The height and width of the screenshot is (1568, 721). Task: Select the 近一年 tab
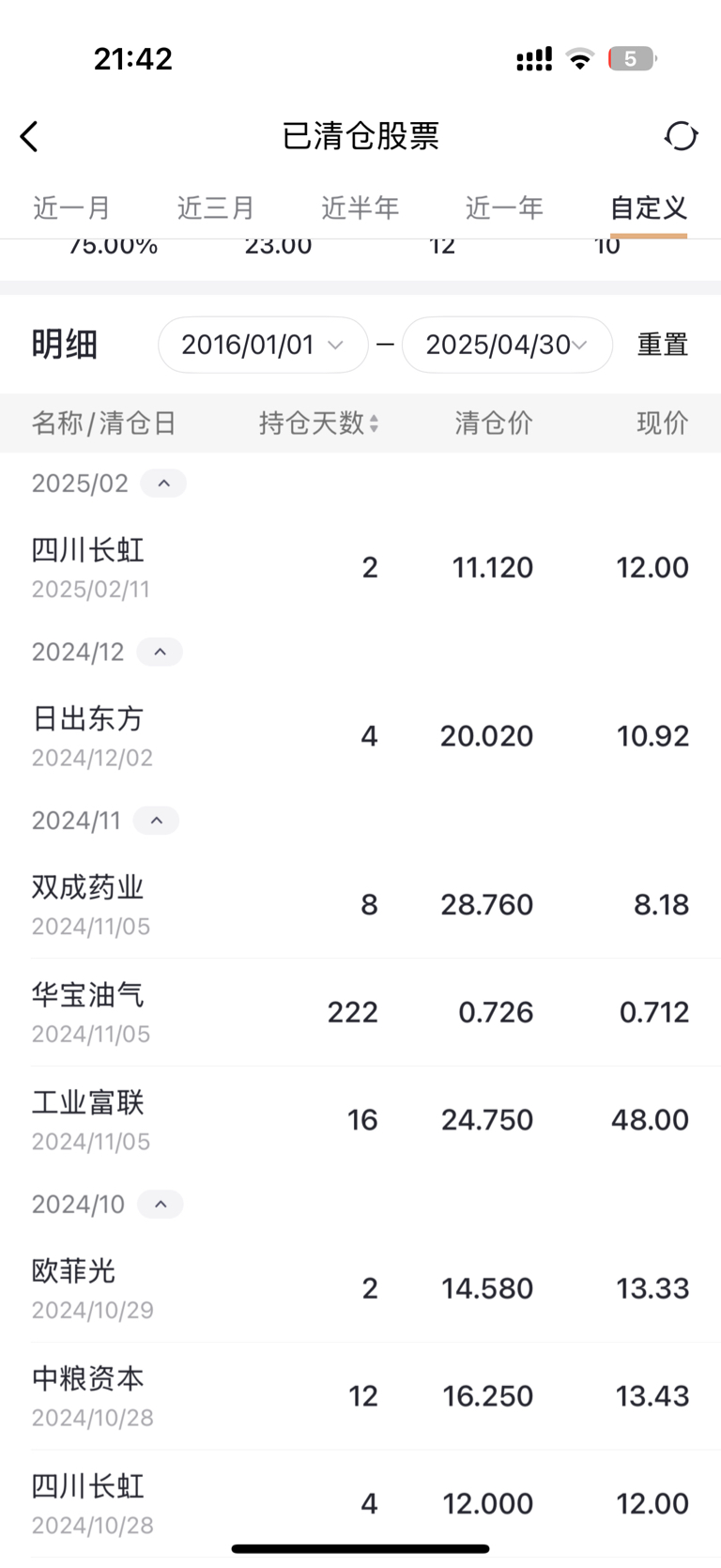click(x=504, y=208)
